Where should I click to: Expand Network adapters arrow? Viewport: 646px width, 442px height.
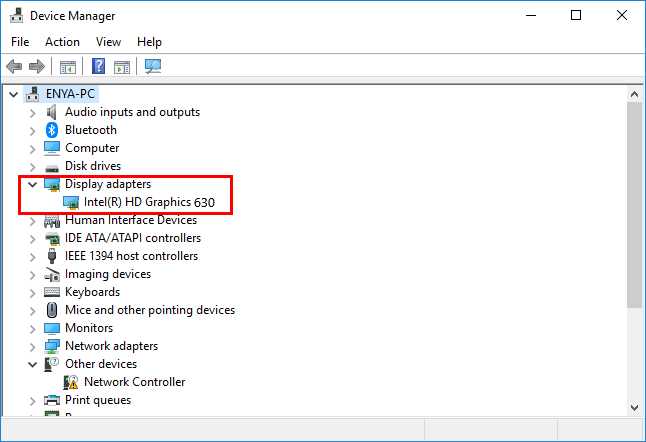click(x=33, y=347)
